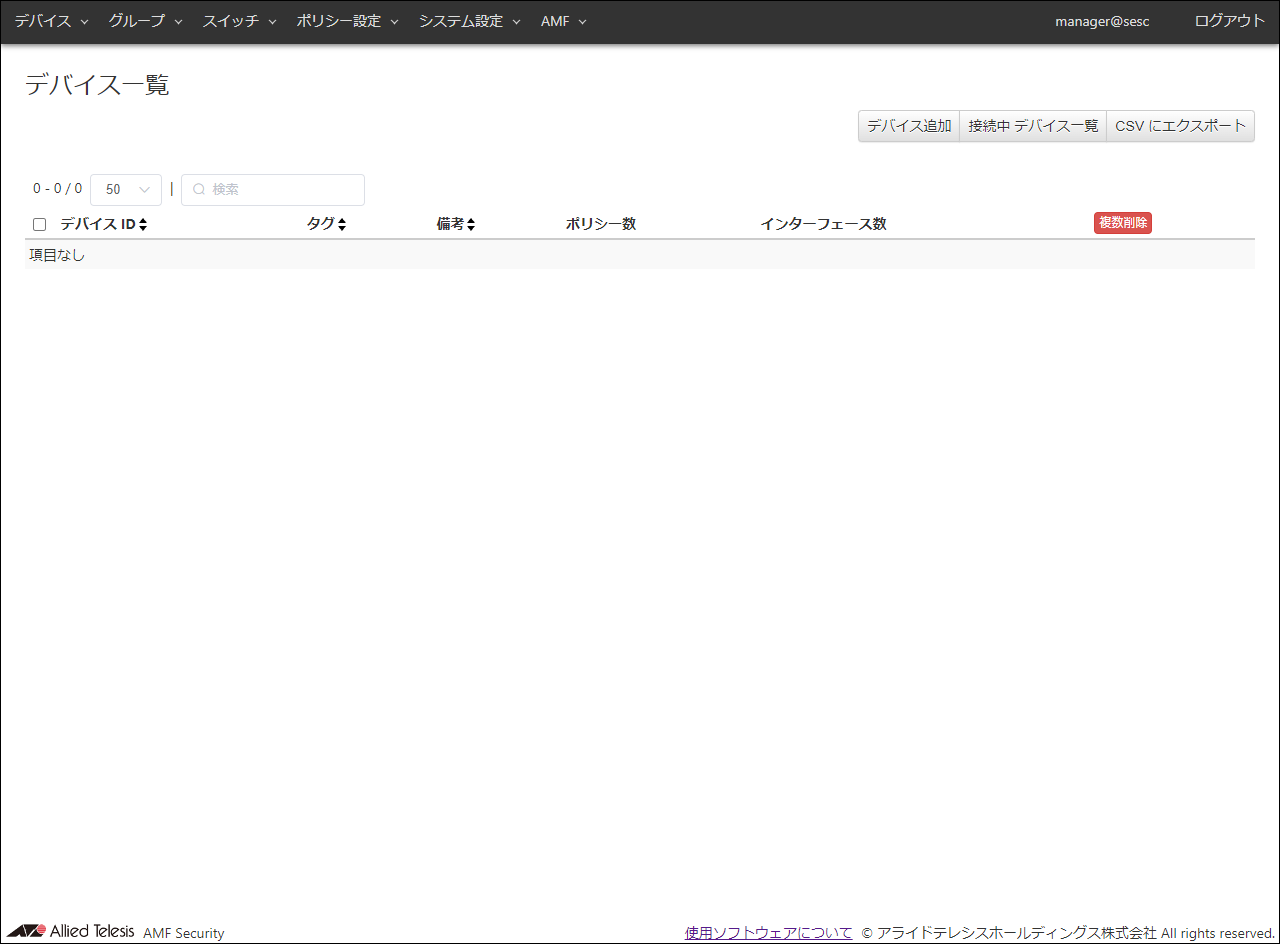Click CSV にエクスポート button

pos(1180,126)
